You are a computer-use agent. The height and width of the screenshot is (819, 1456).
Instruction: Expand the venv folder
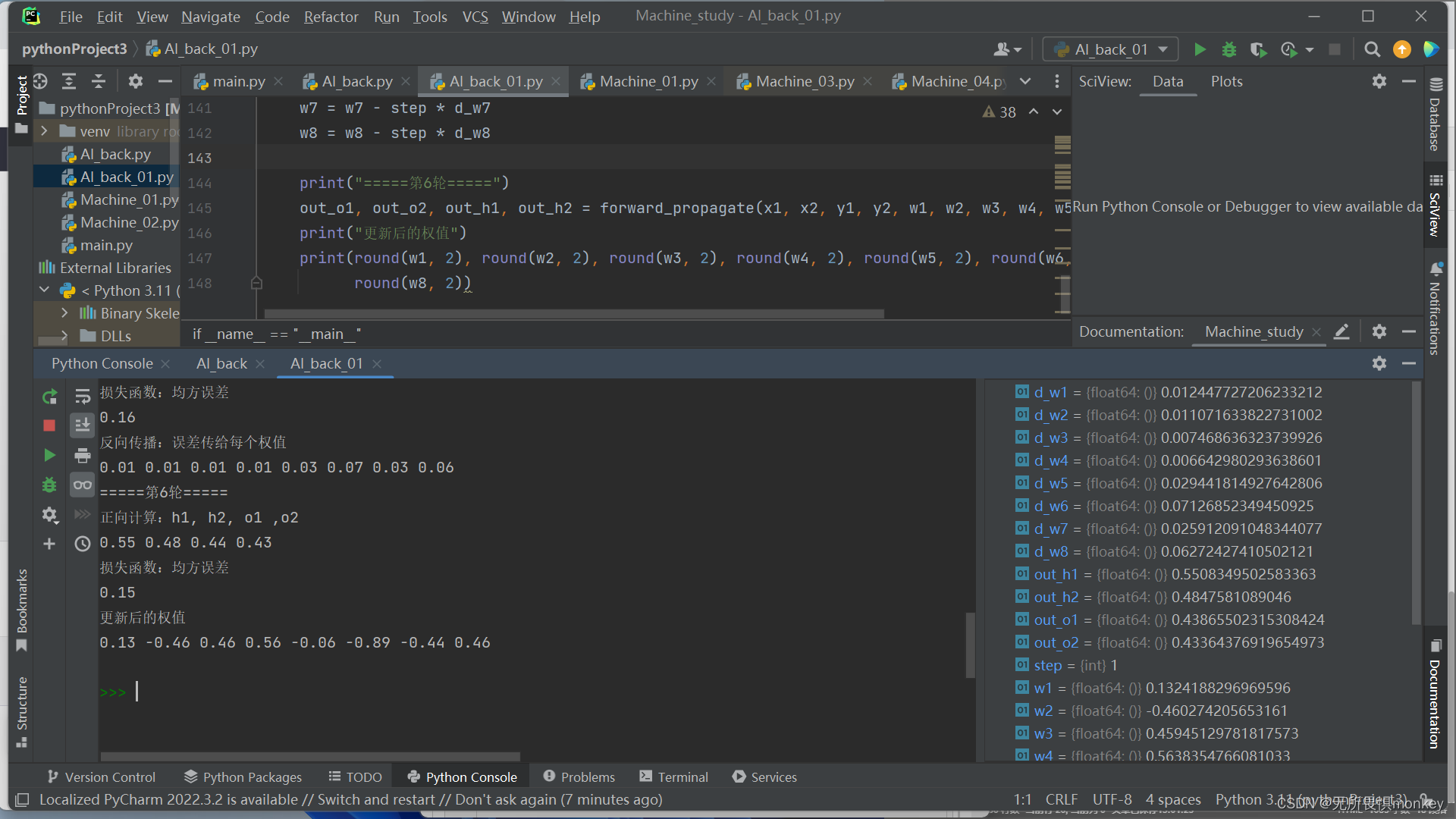[44, 131]
